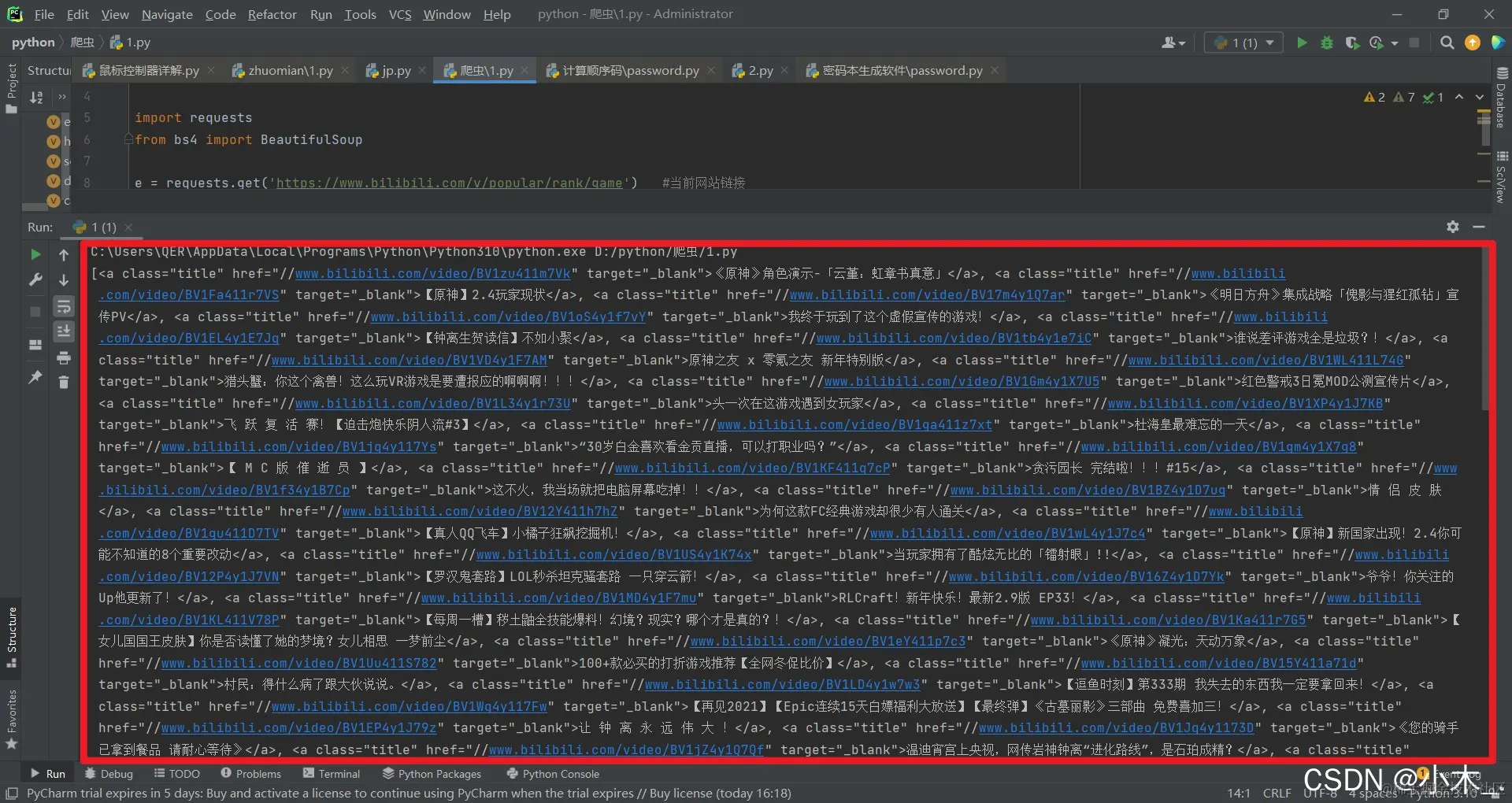Open the Navigate menu
Screen dimensions: 1512x803
point(167,14)
